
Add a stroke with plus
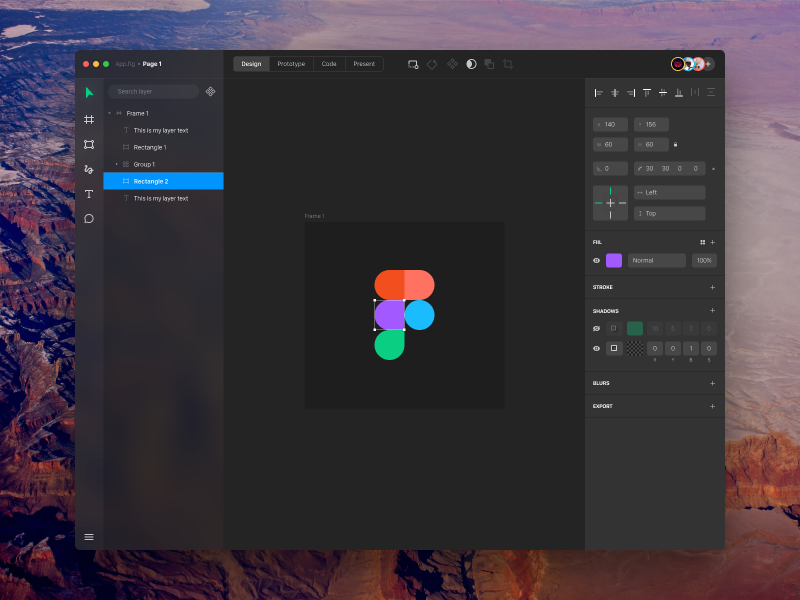point(713,287)
